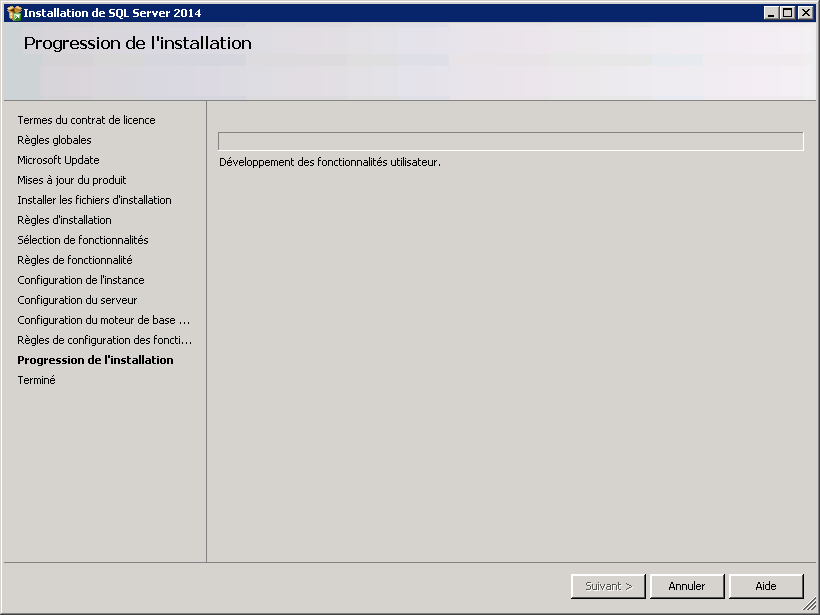
Task: Maximize the installation window
Action: [788, 13]
